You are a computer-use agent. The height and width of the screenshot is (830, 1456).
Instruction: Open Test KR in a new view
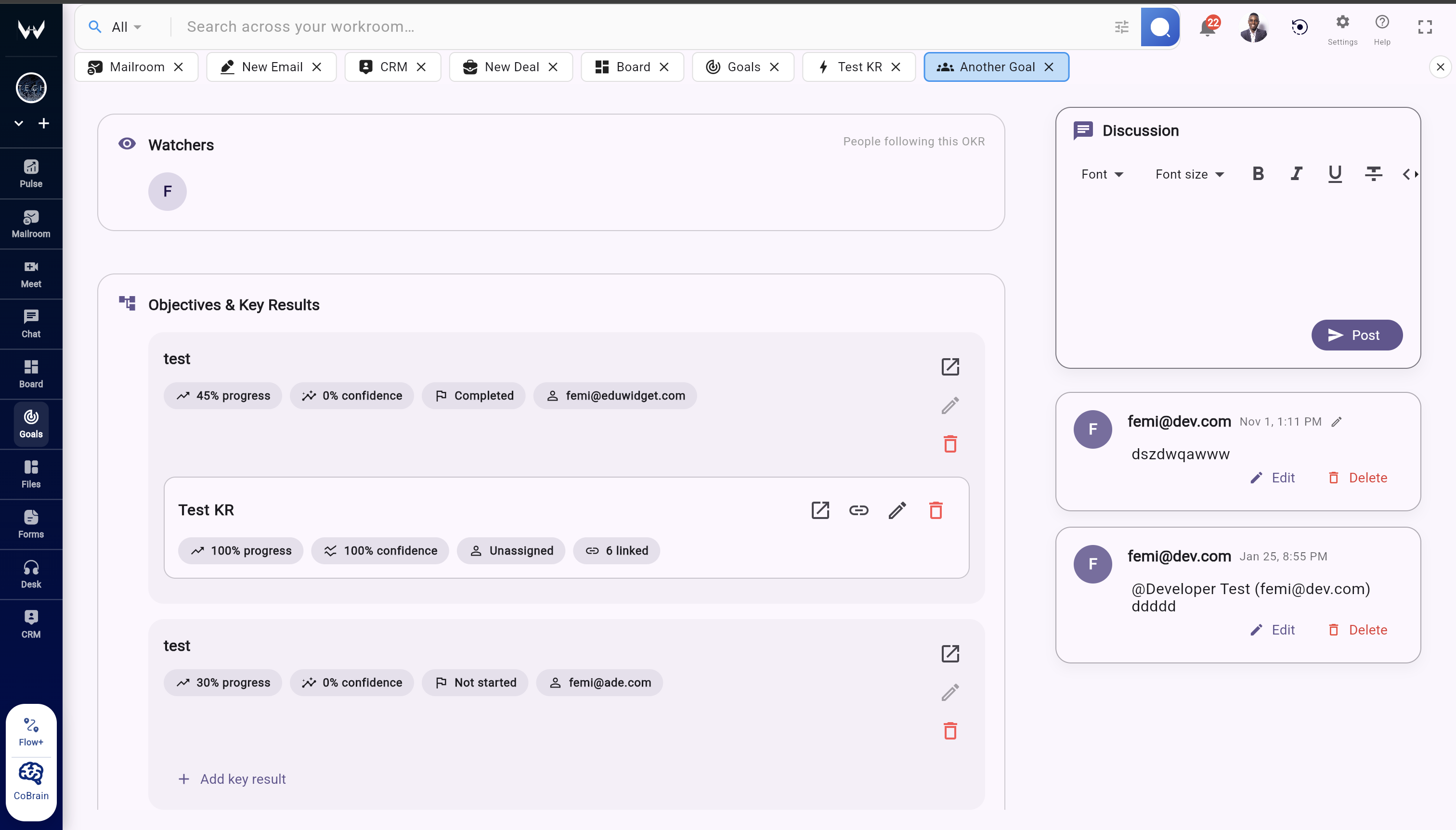[x=820, y=510]
